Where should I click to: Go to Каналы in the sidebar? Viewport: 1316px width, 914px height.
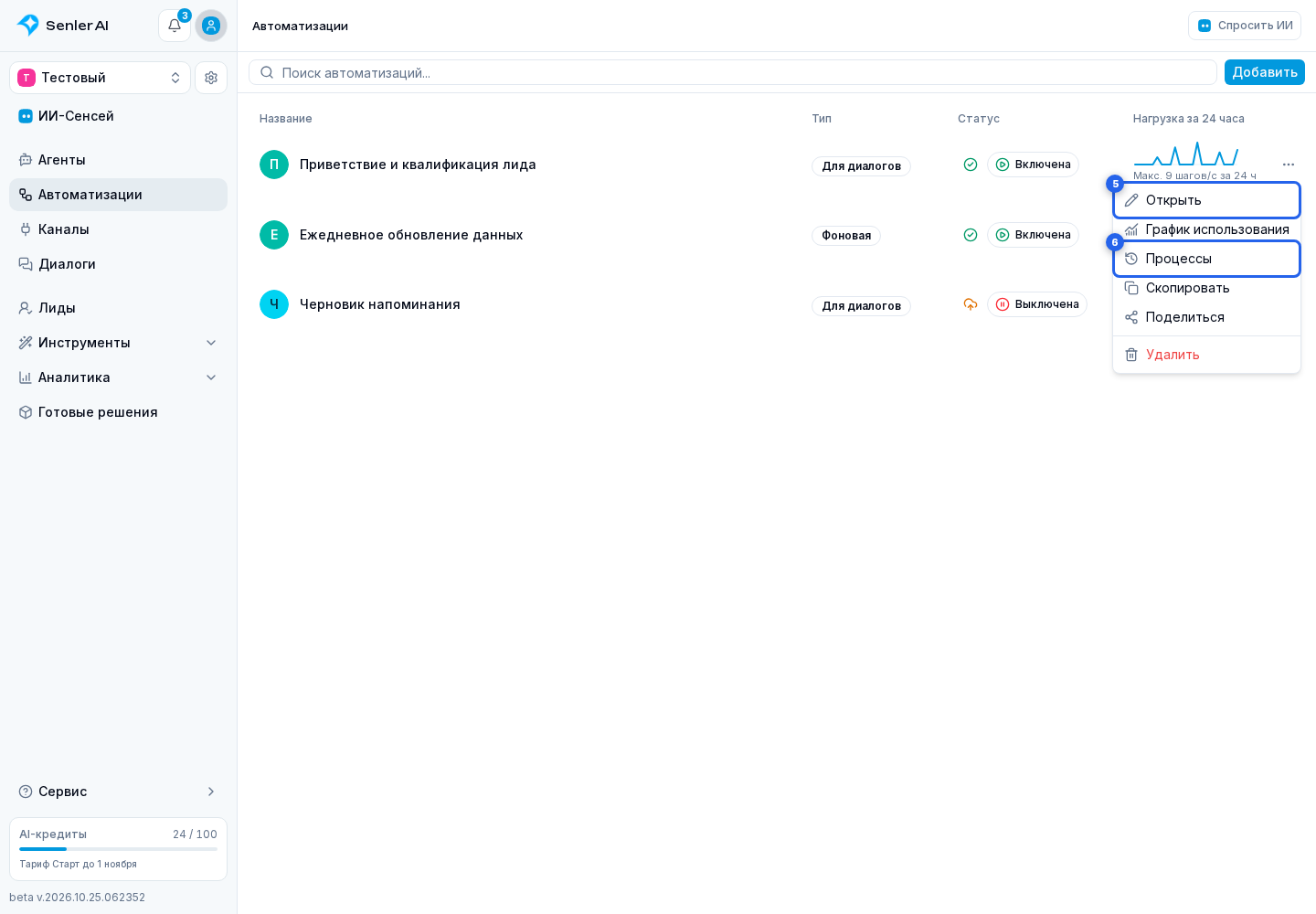pyautogui.click(x=118, y=229)
